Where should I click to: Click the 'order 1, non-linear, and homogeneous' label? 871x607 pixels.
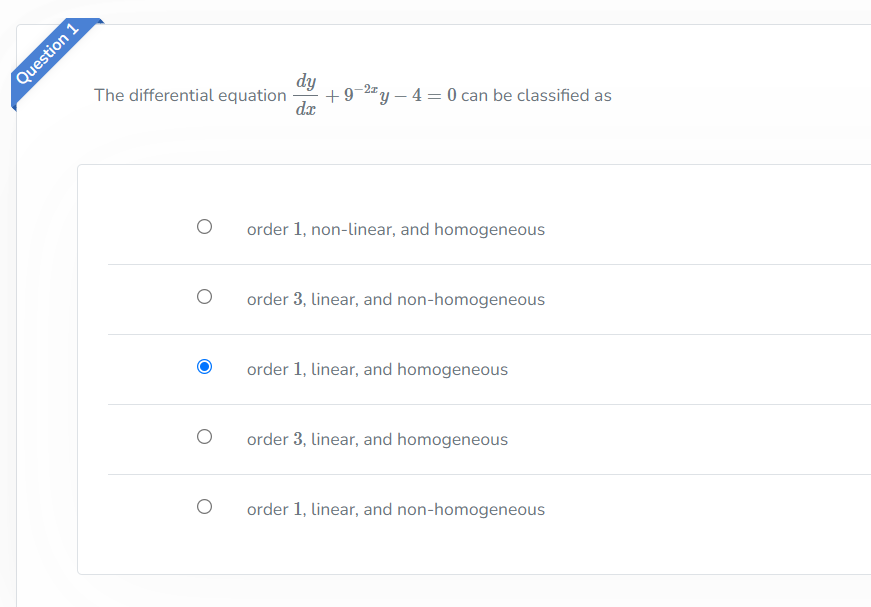pyautogui.click(x=395, y=229)
